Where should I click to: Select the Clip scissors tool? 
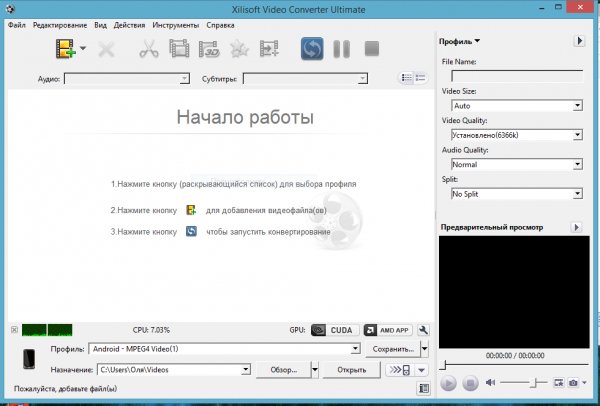(x=149, y=49)
